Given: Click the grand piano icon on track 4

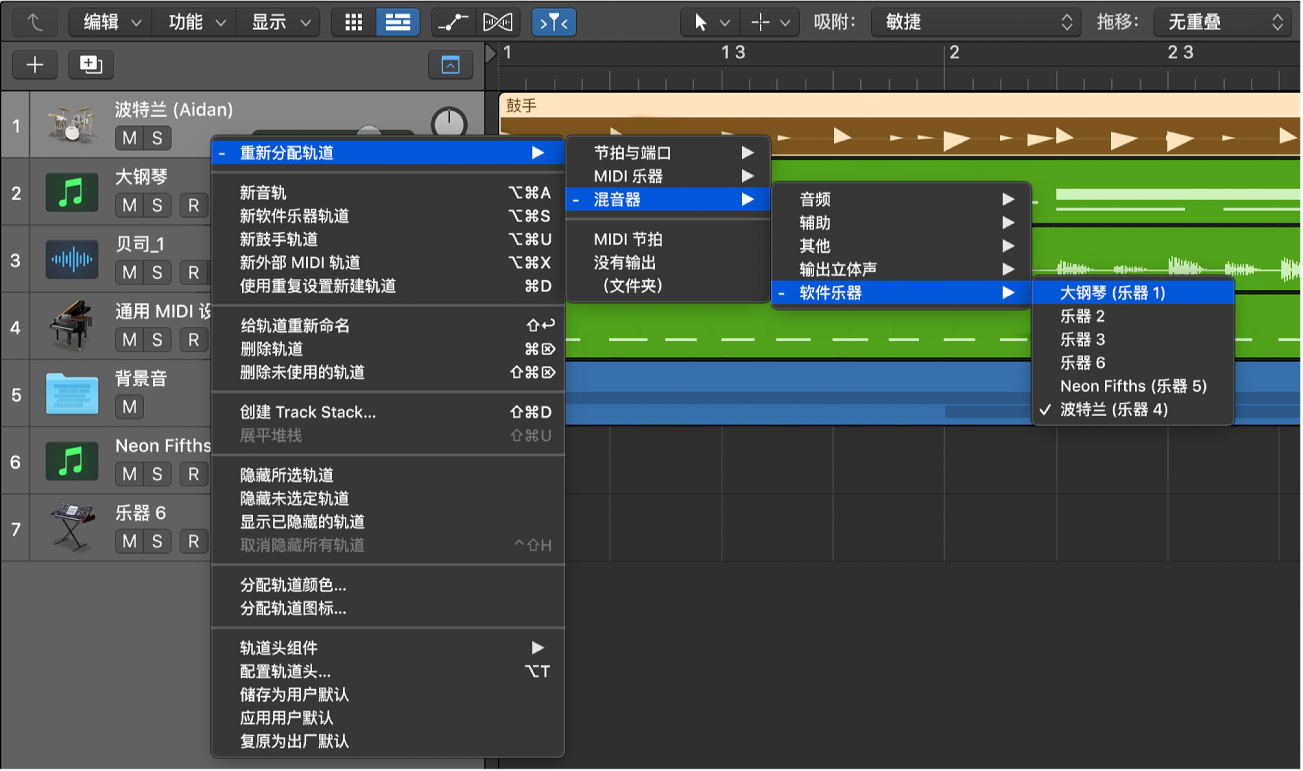Looking at the screenshot, I should 71,326.
